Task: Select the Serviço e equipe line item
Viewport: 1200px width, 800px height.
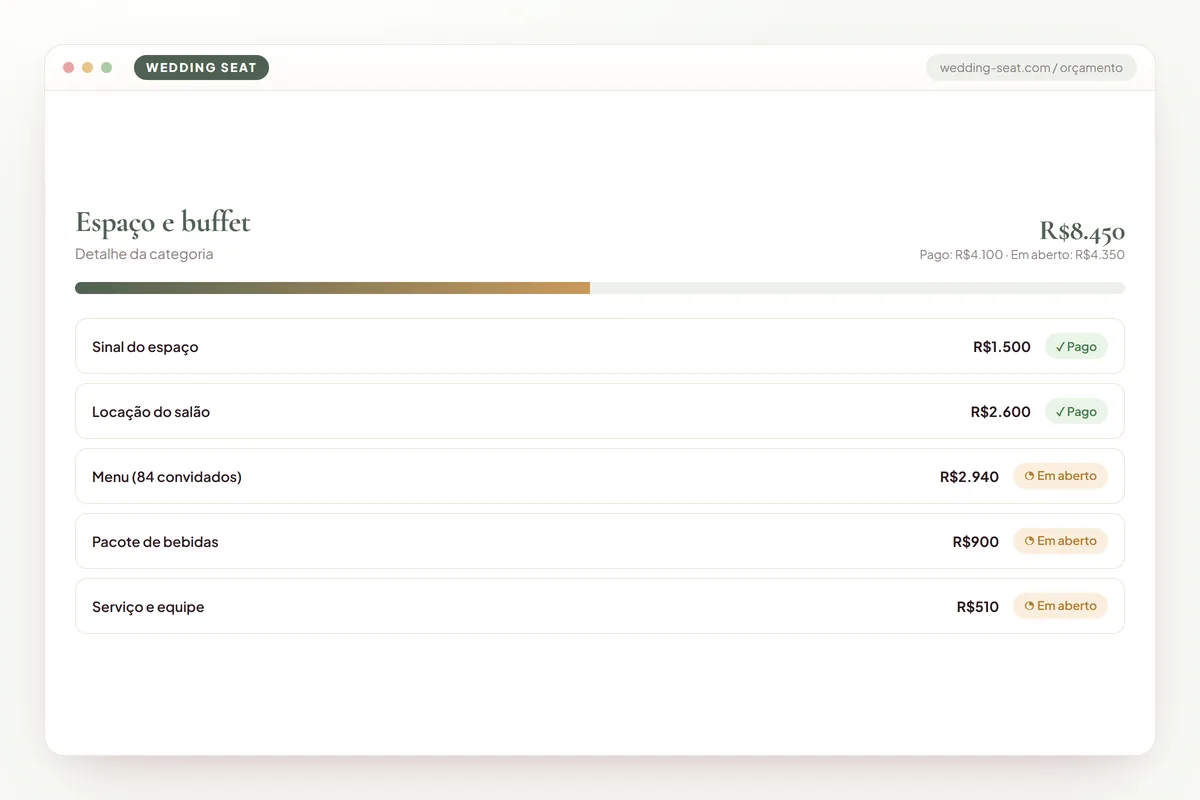Action: click(x=600, y=606)
